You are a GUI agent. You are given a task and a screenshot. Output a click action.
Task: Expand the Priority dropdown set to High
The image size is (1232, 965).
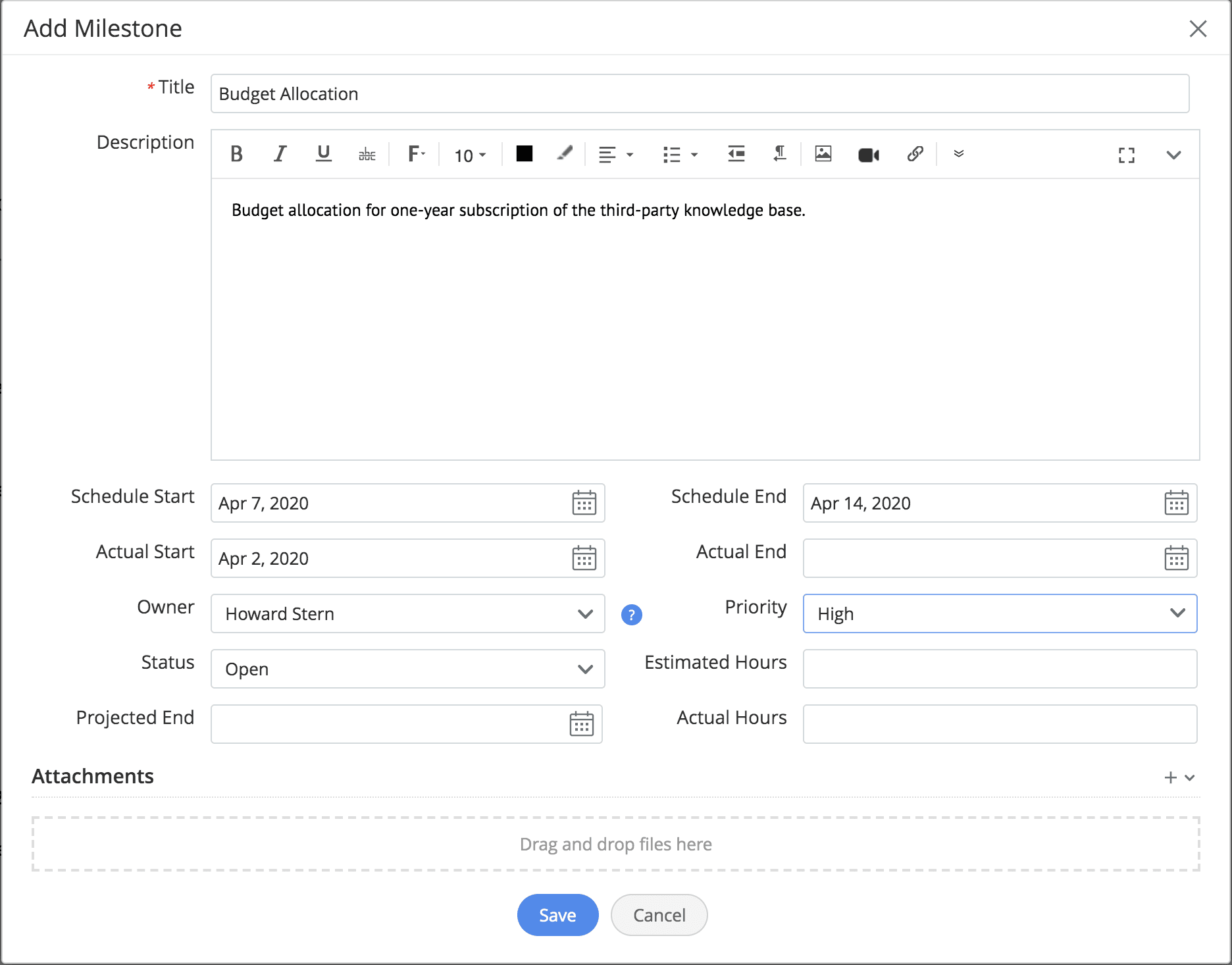coord(999,613)
